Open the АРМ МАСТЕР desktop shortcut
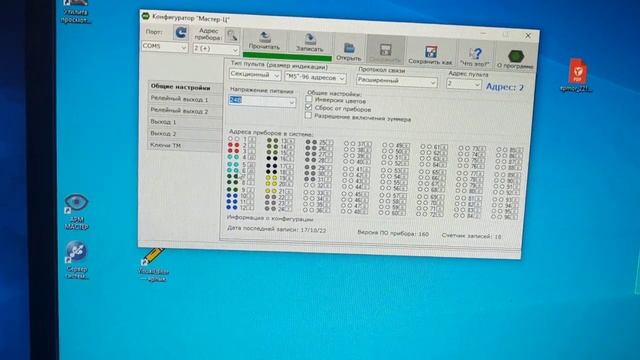 point(76,211)
